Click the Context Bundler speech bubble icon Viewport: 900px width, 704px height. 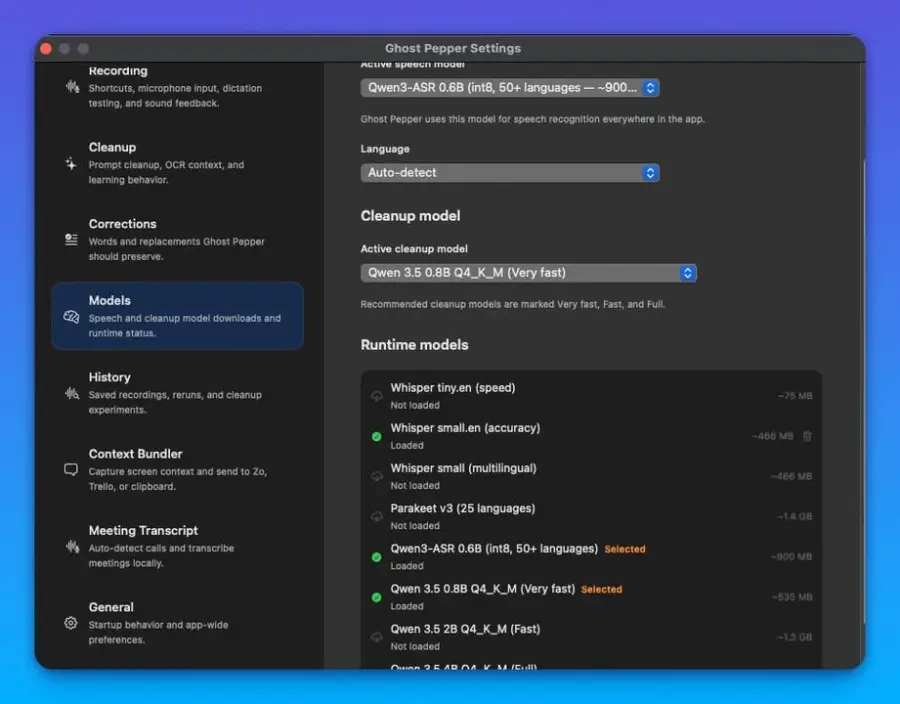click(71, 470)
